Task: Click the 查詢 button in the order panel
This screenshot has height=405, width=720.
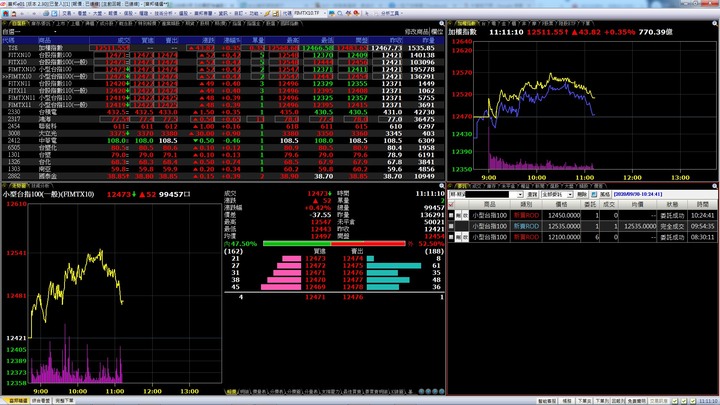Action: pyautogui.click(x=532, y=195)
